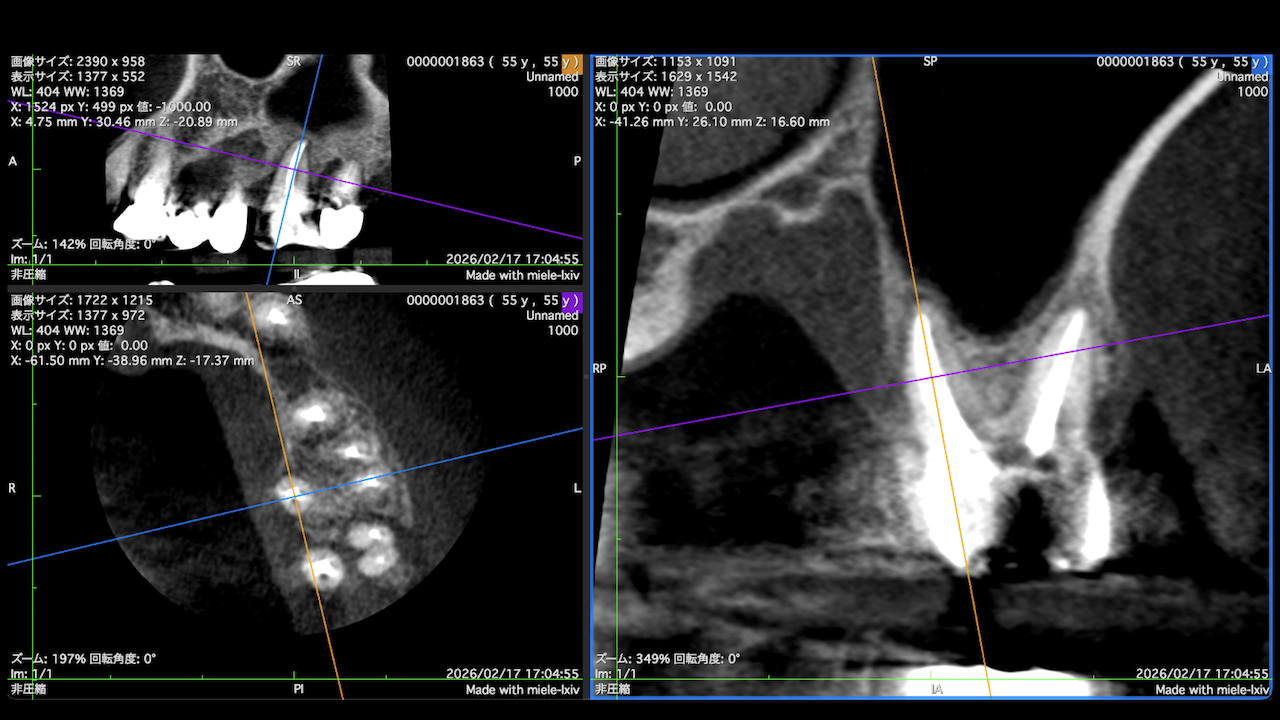The image size is (1280, 720).
Task: Click the crosshair center in the bottom-left view
Action: pos(293,491)
